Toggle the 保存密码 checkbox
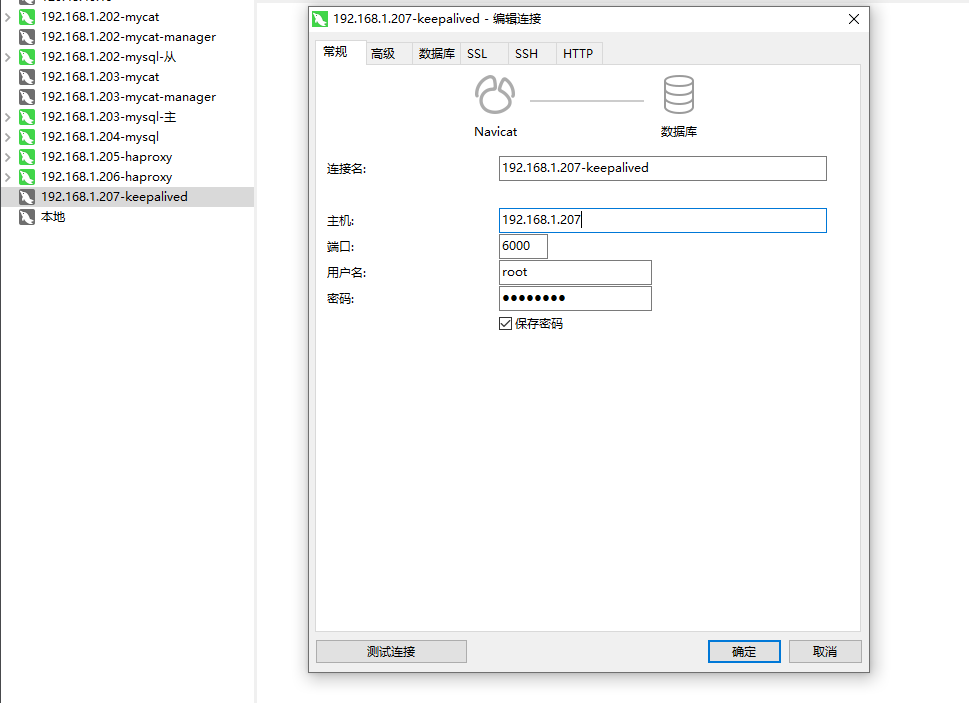This screenshot has width=969, height=703. coord(506,324)
